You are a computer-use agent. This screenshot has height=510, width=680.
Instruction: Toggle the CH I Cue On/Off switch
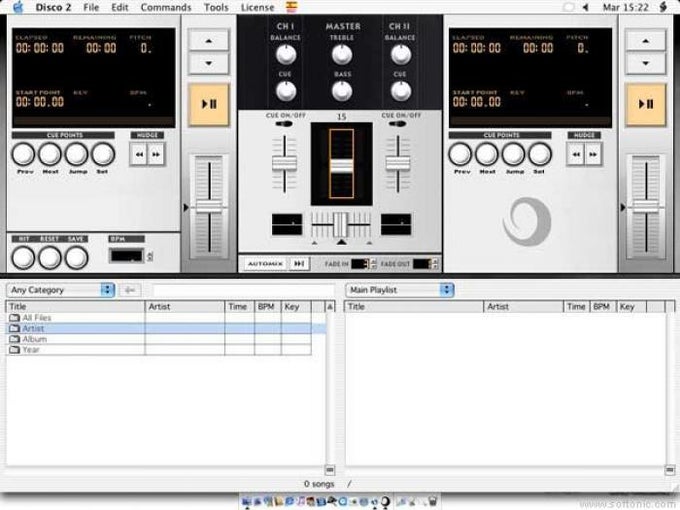point(284,124)
